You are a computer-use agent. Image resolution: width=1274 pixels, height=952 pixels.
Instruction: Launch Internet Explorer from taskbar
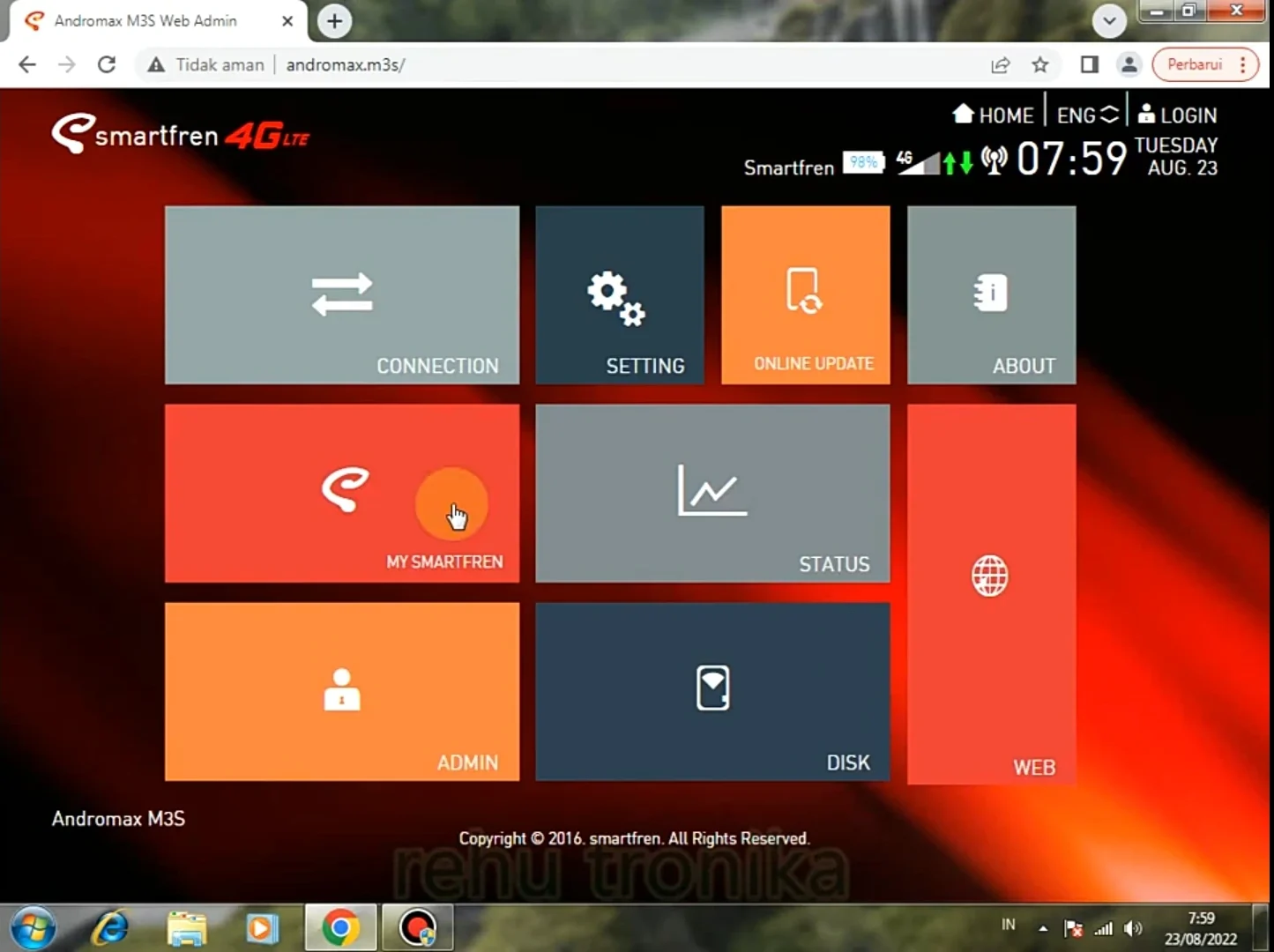[x=111, y=928]
